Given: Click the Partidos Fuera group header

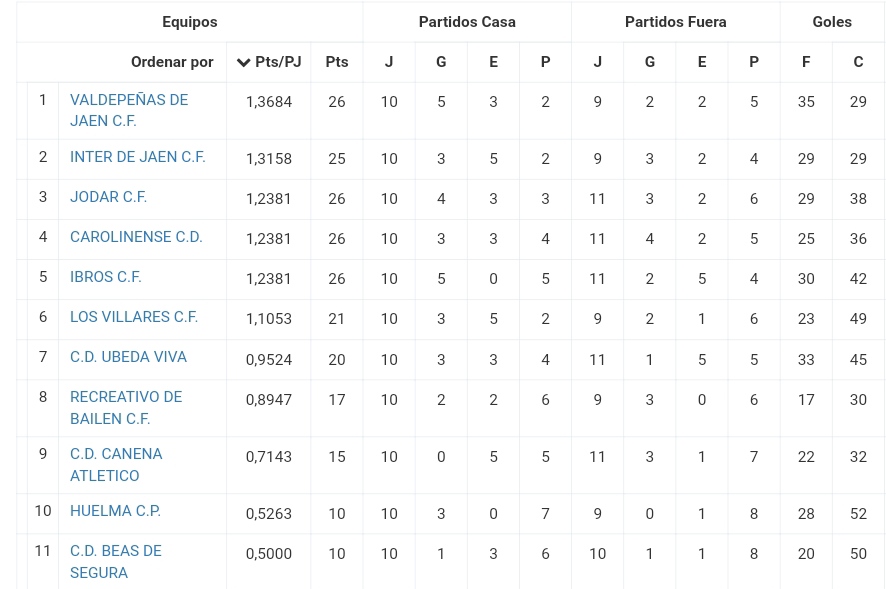Looking at the screenshot, I should 676,22.
